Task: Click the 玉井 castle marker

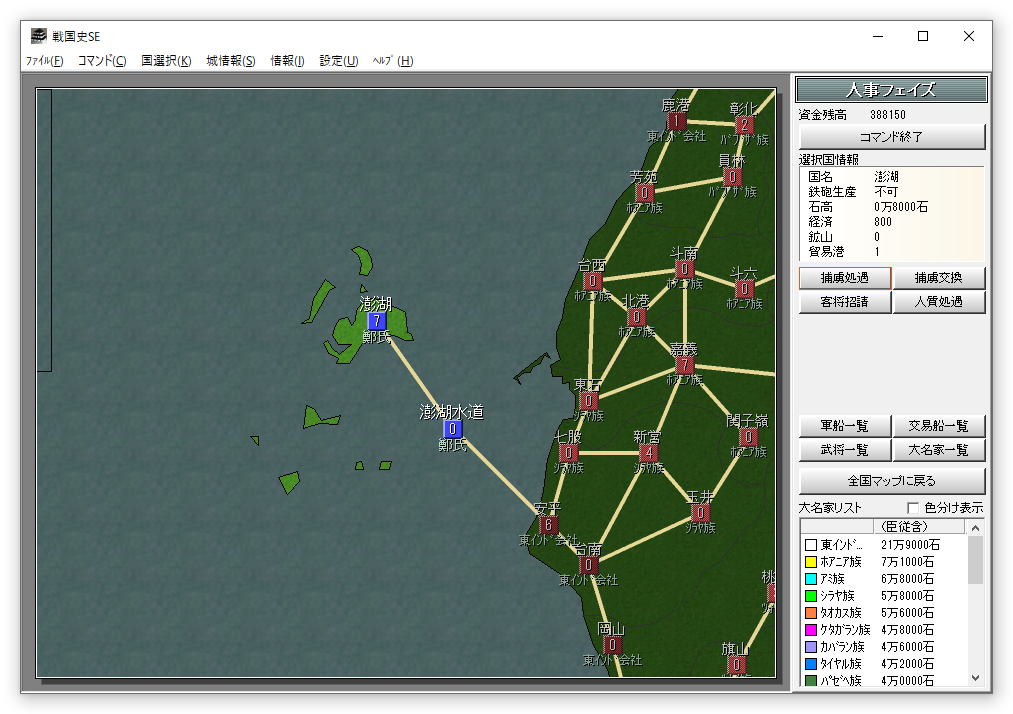Action: 700,513
